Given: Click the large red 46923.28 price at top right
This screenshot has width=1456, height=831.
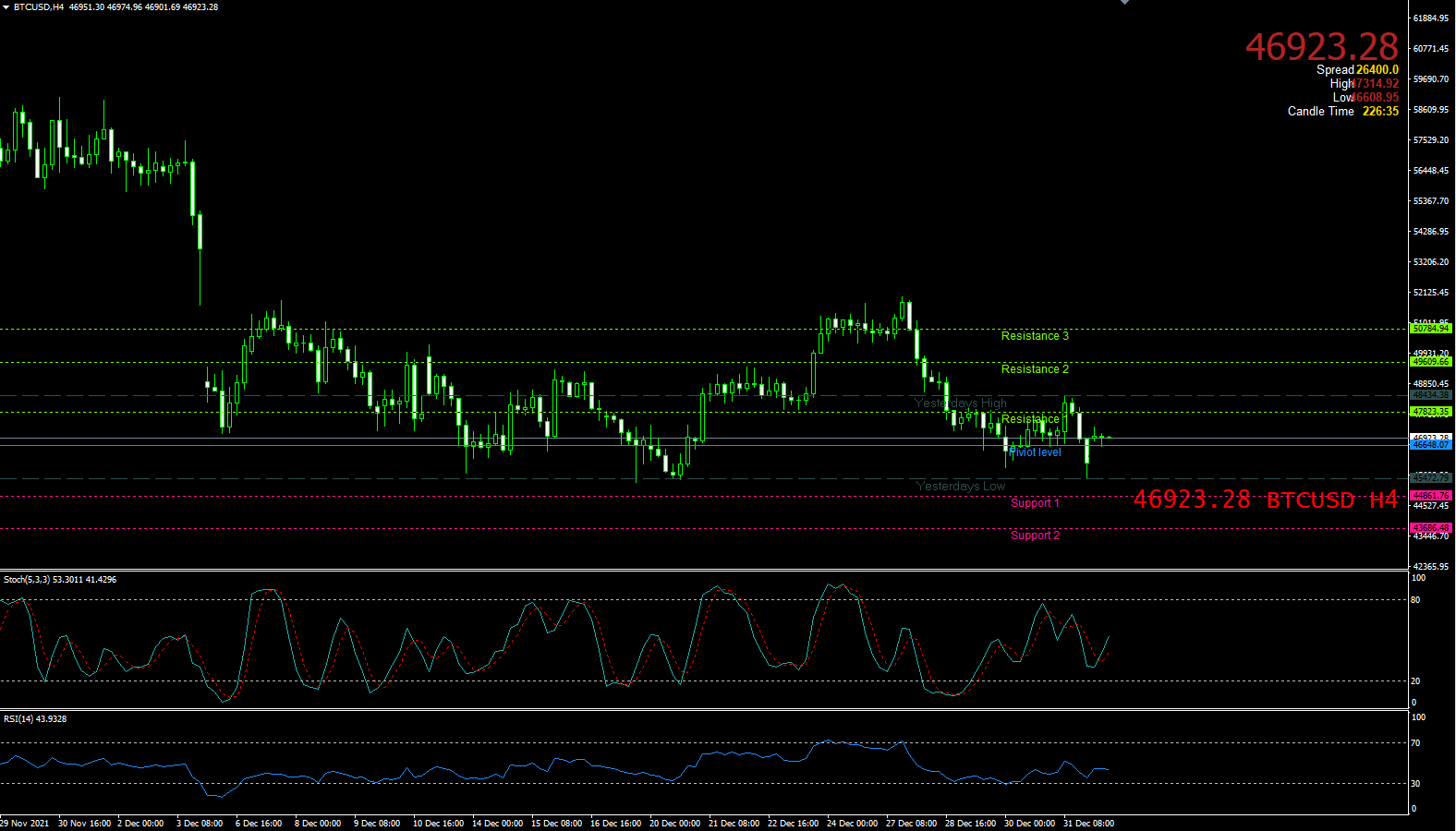Looking at the screenshot, I should (x=1321, y=46).
